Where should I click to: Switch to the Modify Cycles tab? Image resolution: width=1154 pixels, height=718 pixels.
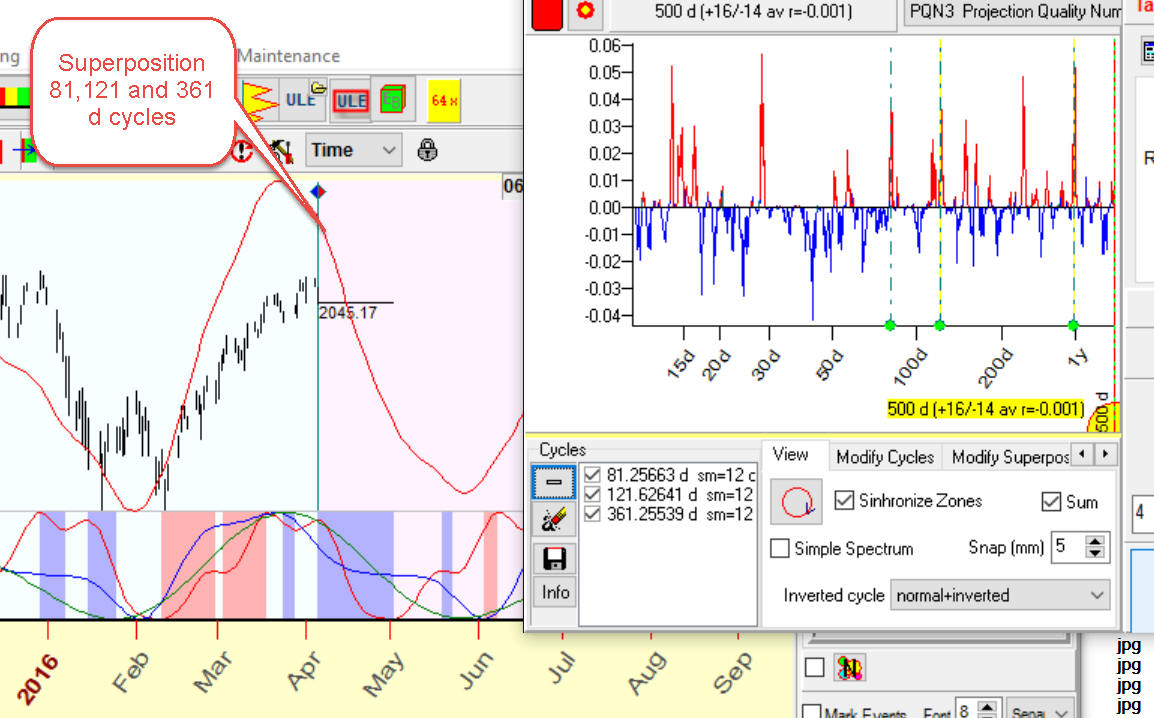coord(885,457)
